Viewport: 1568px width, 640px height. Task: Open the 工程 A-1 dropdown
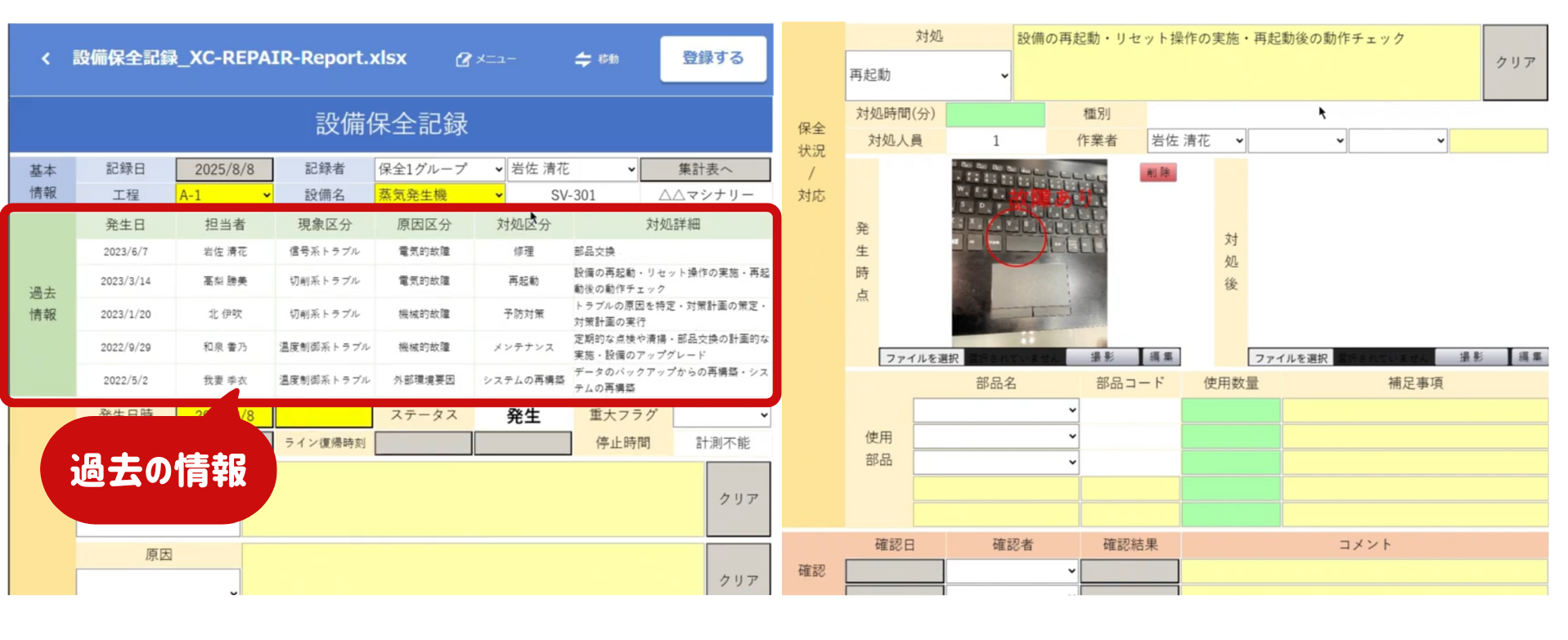point(224,195)
